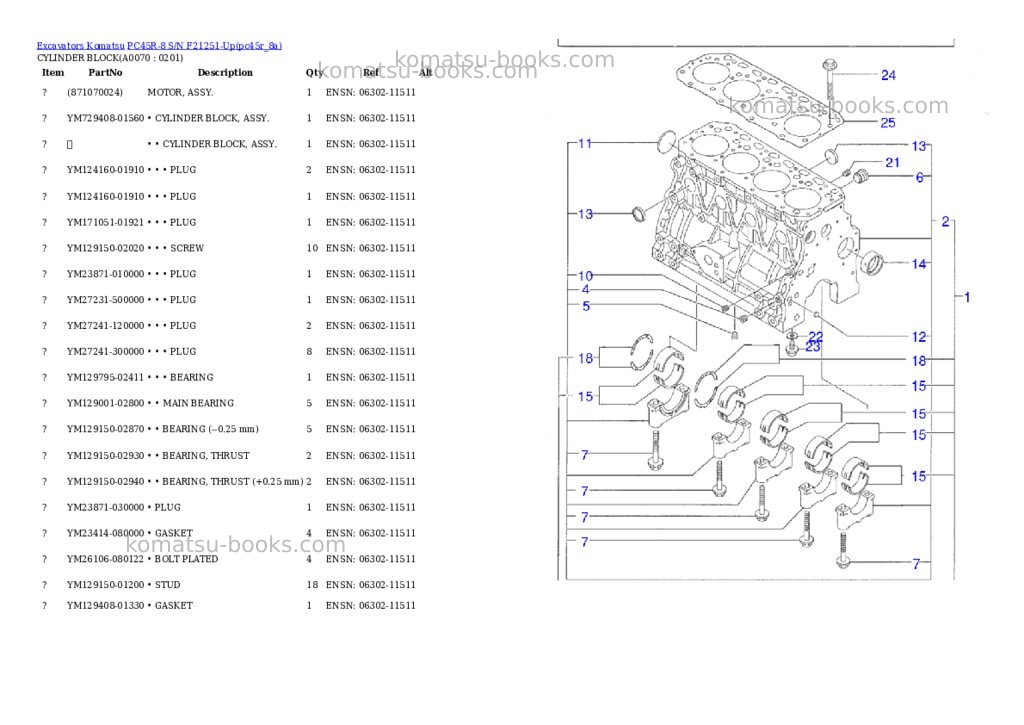1024x725 pixels.
Task: Click diagram callout number 6
Action: pyautogui.click(x=920, y=177)
